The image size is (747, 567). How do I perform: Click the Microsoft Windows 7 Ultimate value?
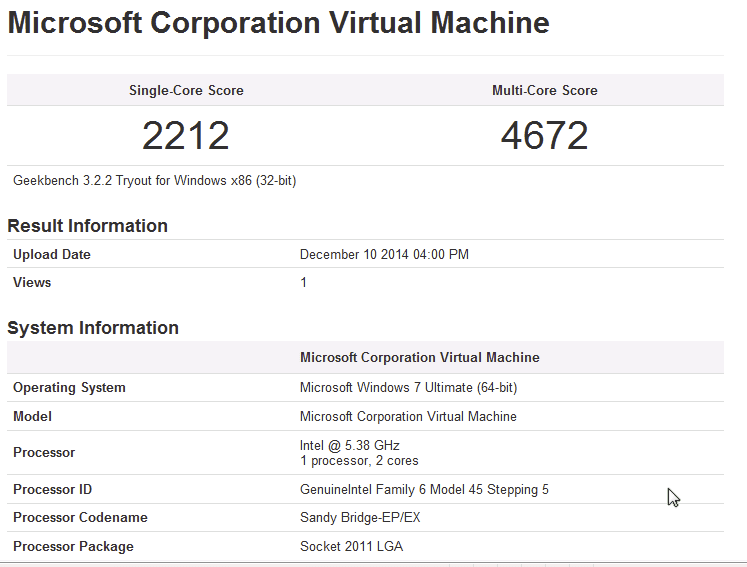pyautogui.click(x=408, y=388)
